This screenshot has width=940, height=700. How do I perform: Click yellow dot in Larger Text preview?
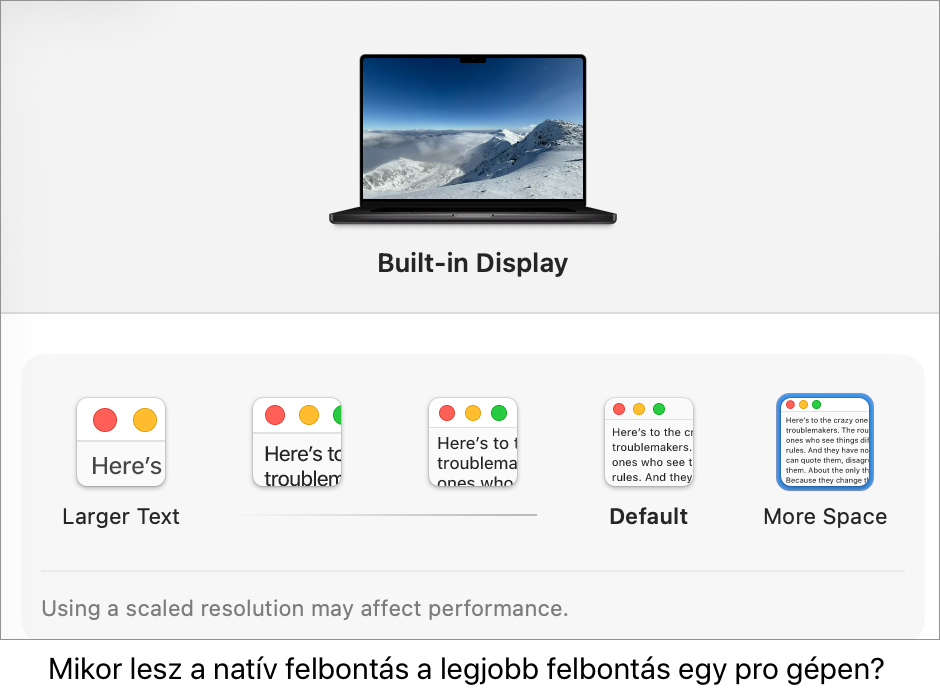pos(145,420)
